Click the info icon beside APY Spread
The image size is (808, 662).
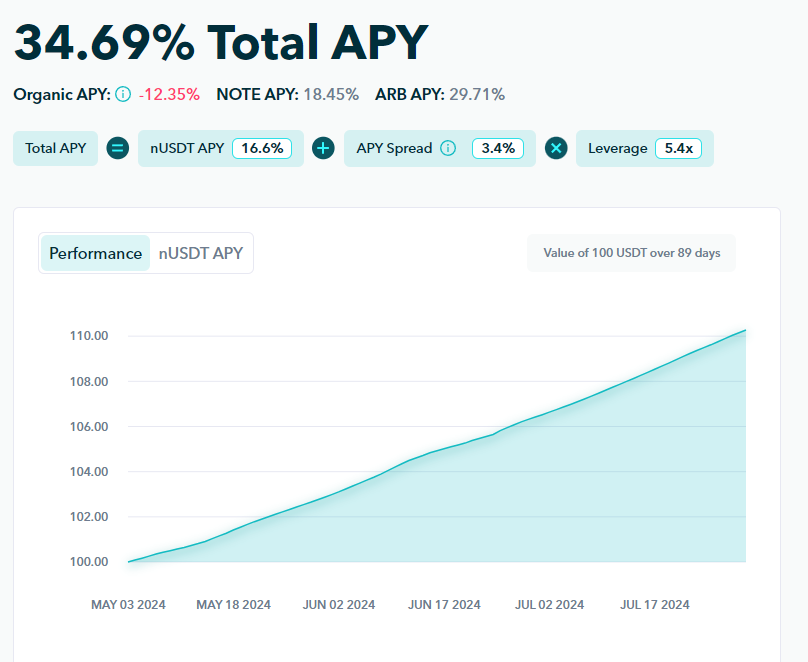448,148
